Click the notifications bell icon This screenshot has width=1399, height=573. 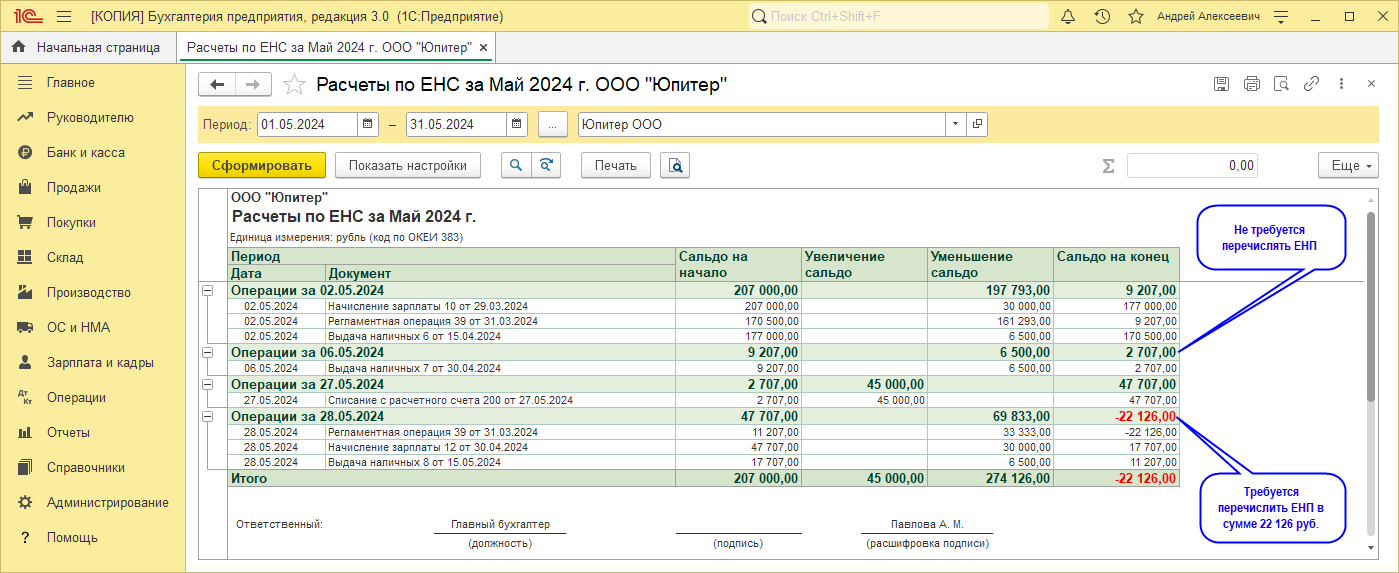pyautogui.click(x=1068, y=17)
